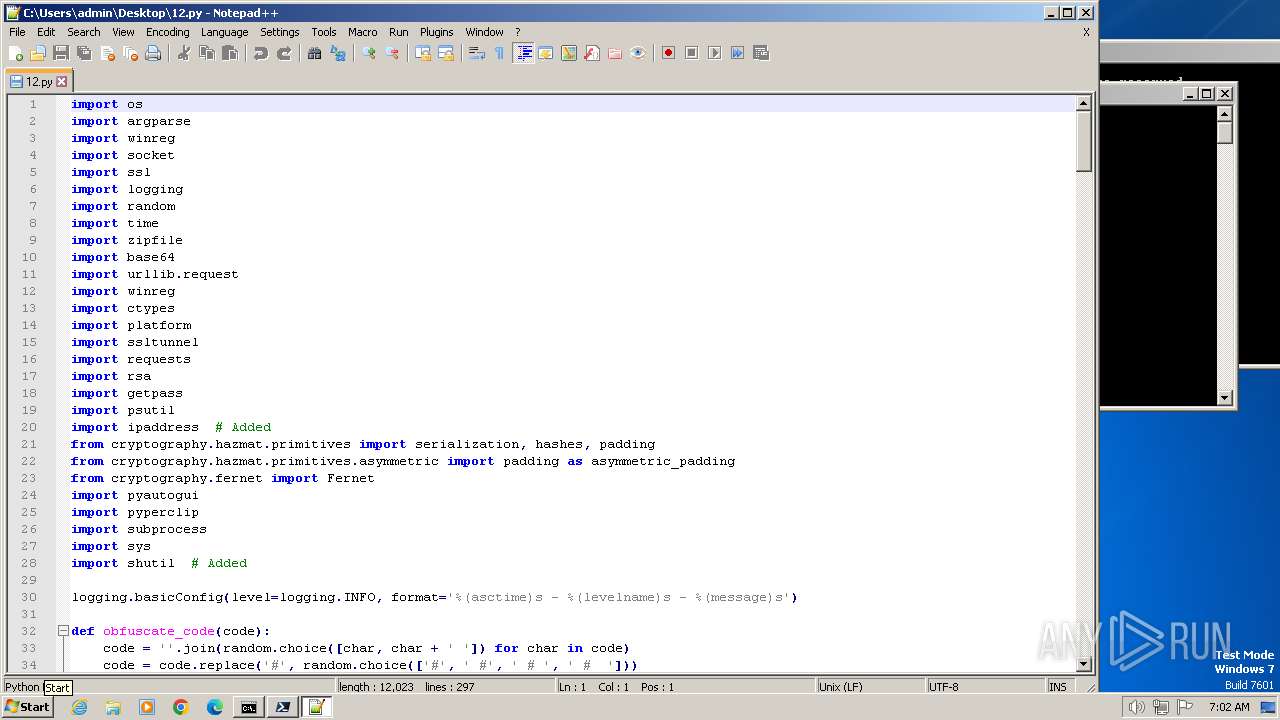Click the Copy toolbar icon
This screenshot has width=1280, height=720.
click(x=206, y=53)
